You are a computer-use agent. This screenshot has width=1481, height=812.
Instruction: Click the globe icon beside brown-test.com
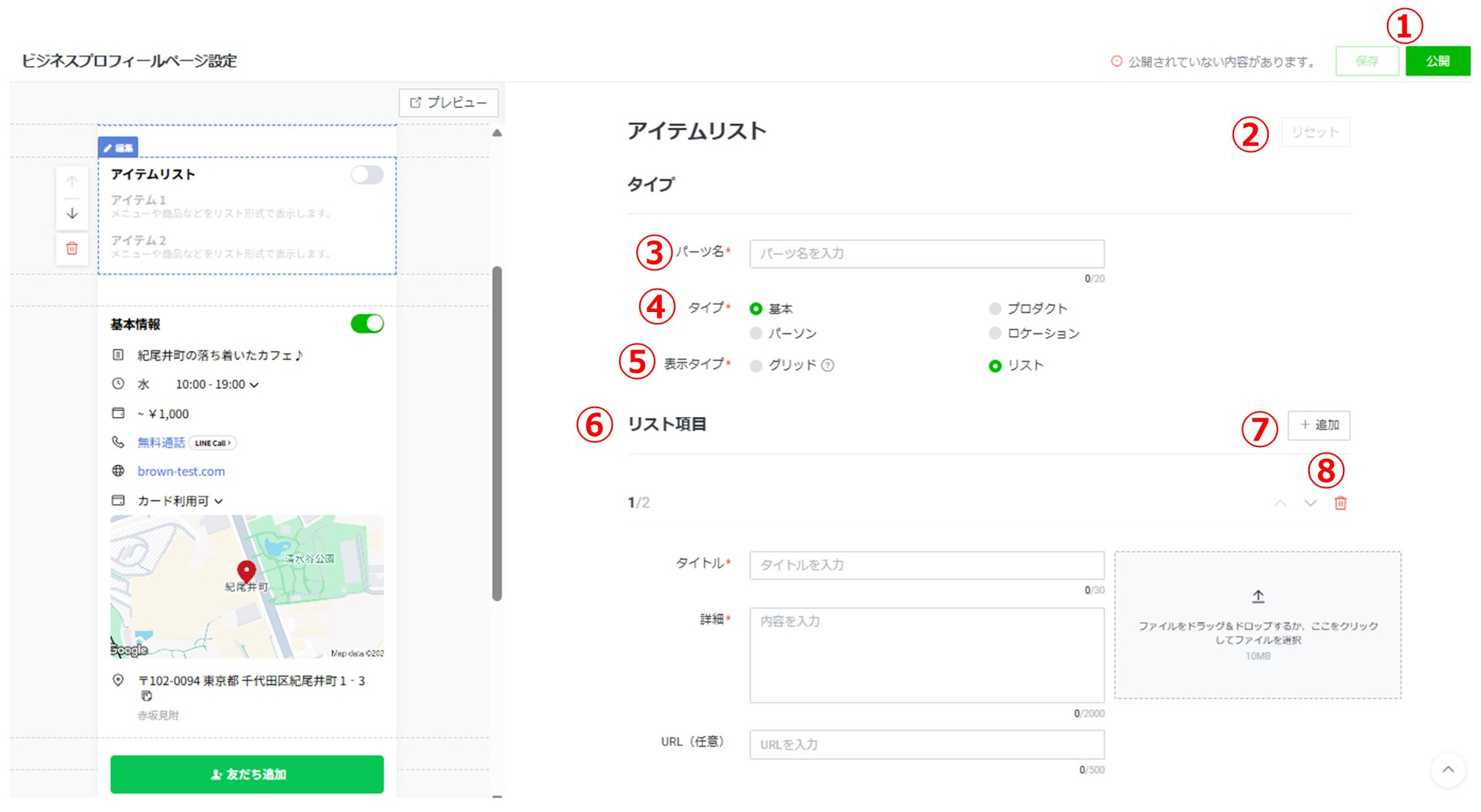click(118, 471)
